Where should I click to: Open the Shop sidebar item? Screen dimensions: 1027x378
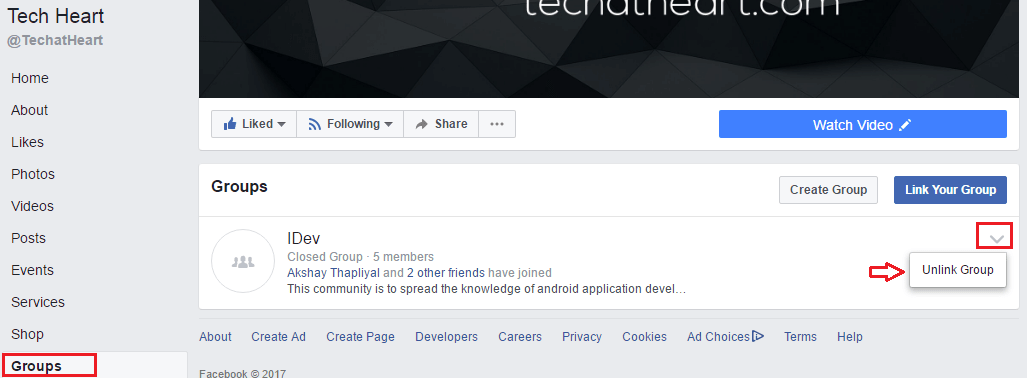[27, 335]
